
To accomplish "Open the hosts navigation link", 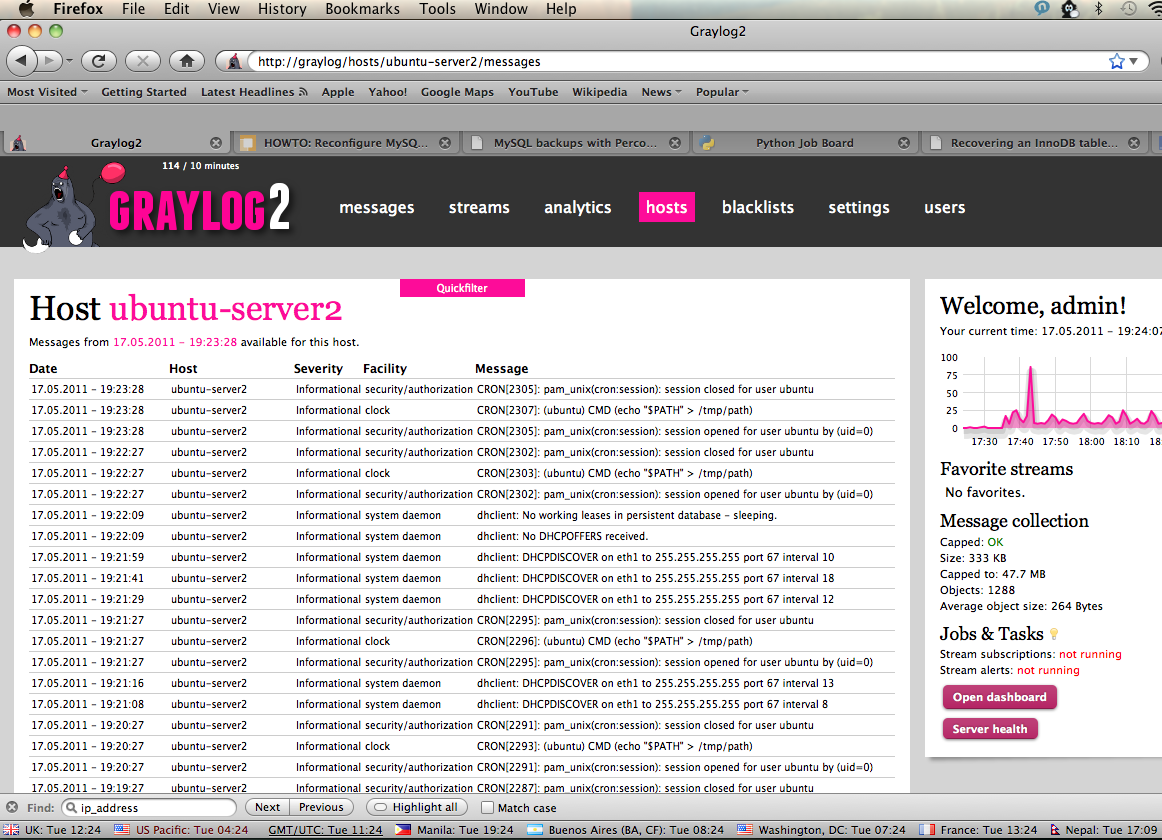I will click(666, 208).
